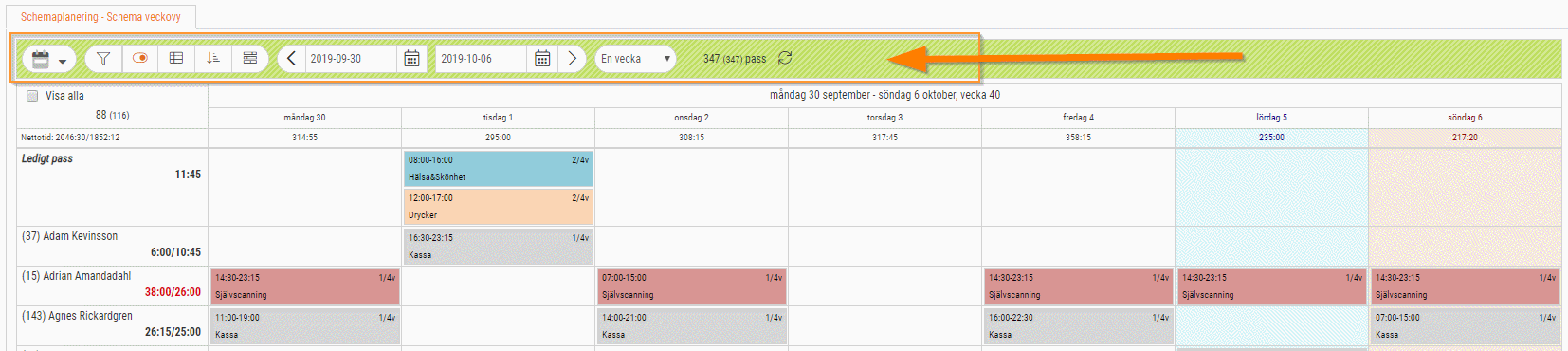Open the calendar view dropdown button
Screen dimensions: 1568x351
[49, 59]
